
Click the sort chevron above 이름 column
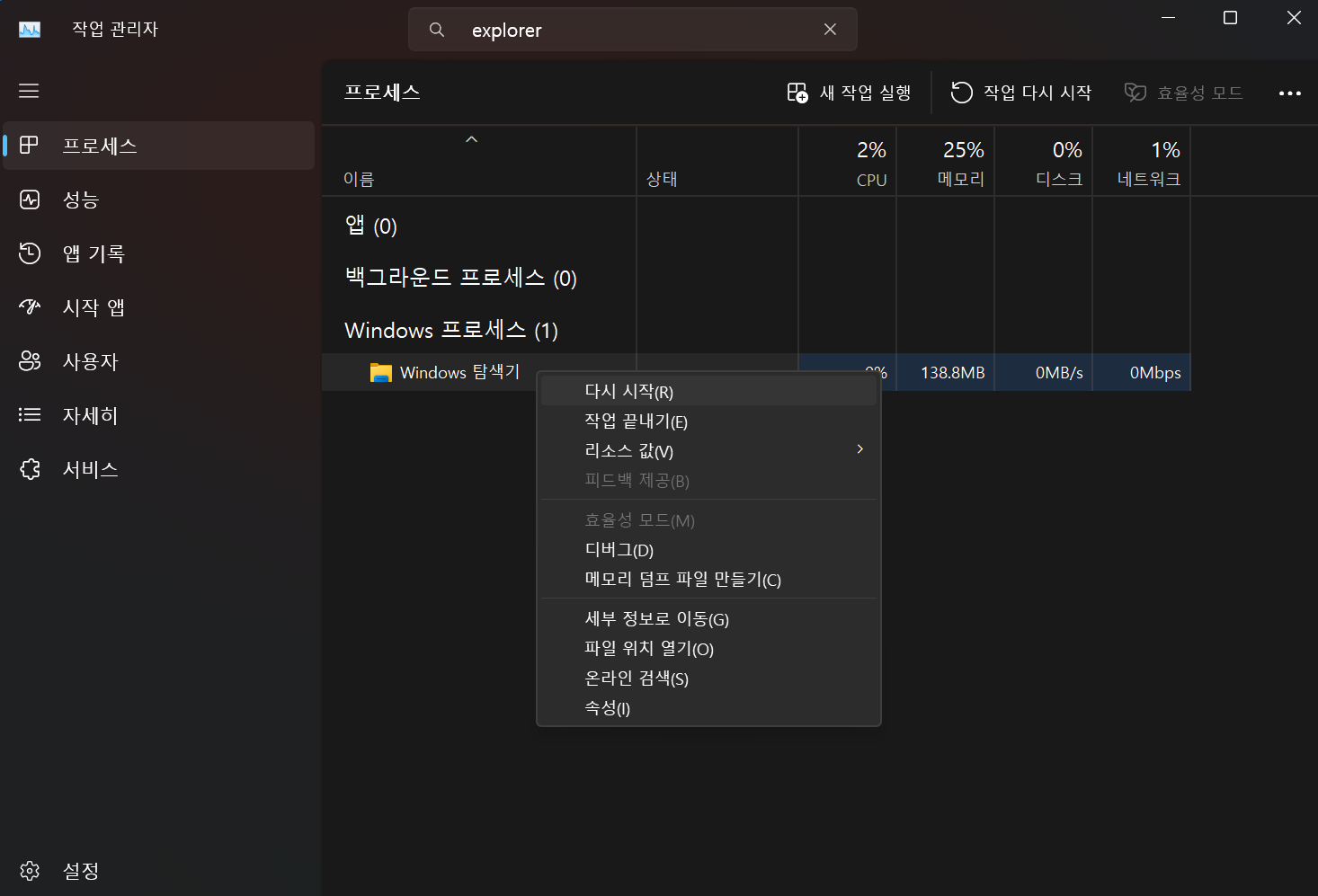pyautogui.click(x=471, y=139)
